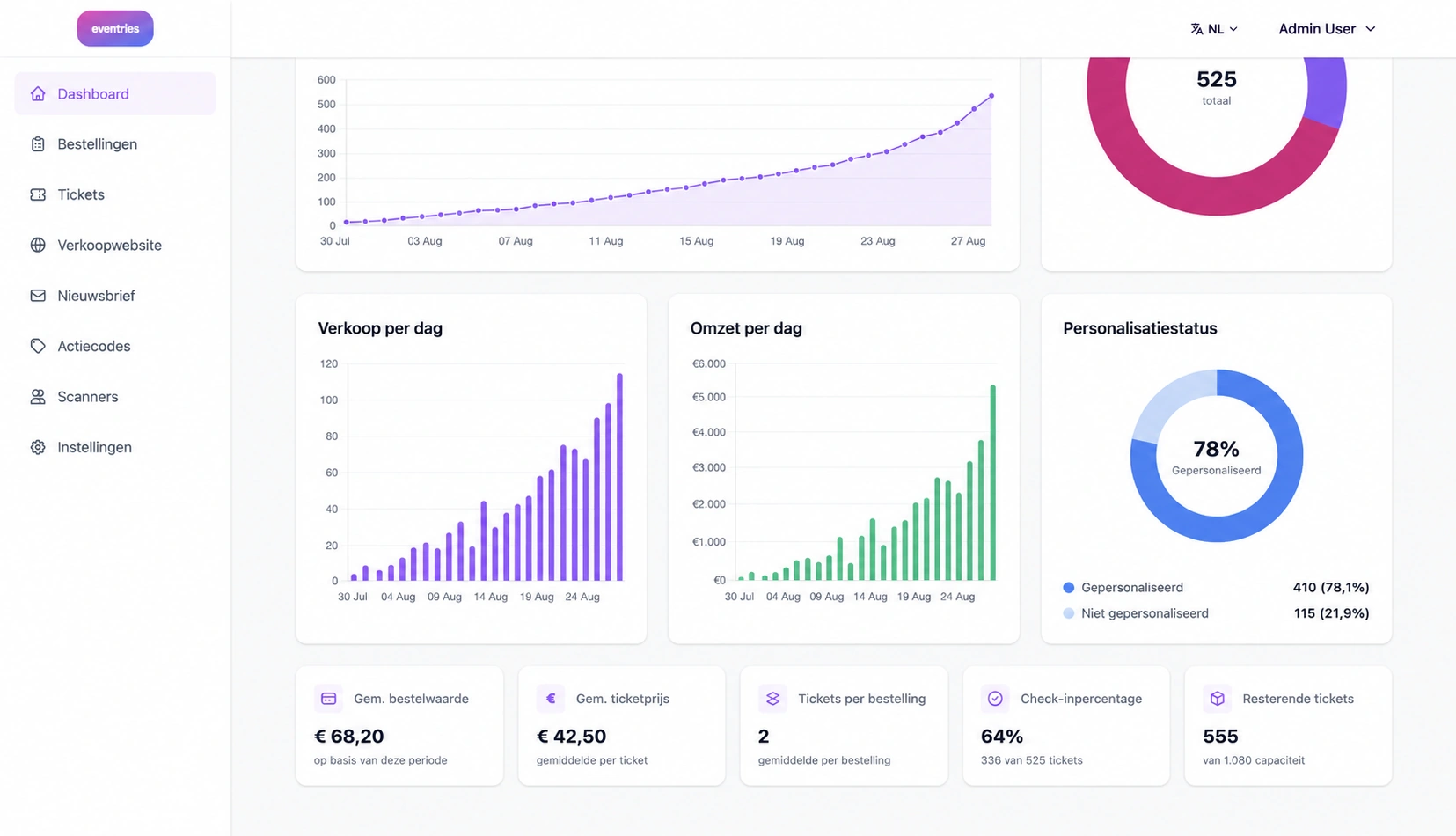Click the Gepersonaliseerd legend blue dot

point(1069,588)
